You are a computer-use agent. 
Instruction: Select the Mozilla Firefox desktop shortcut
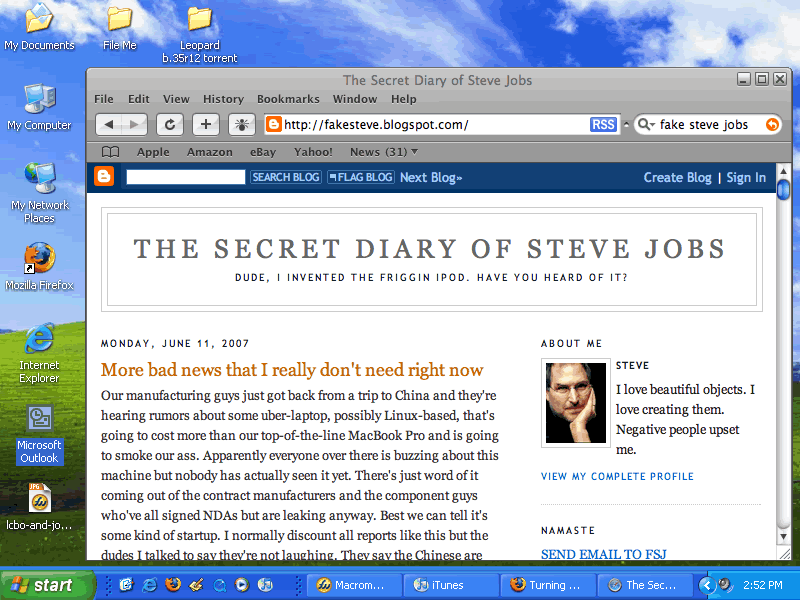click(x=39, y=267)
